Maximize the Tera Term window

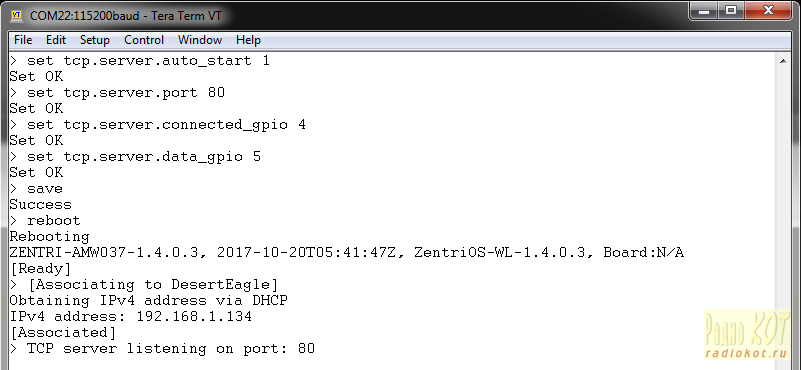tap(732, 10)
